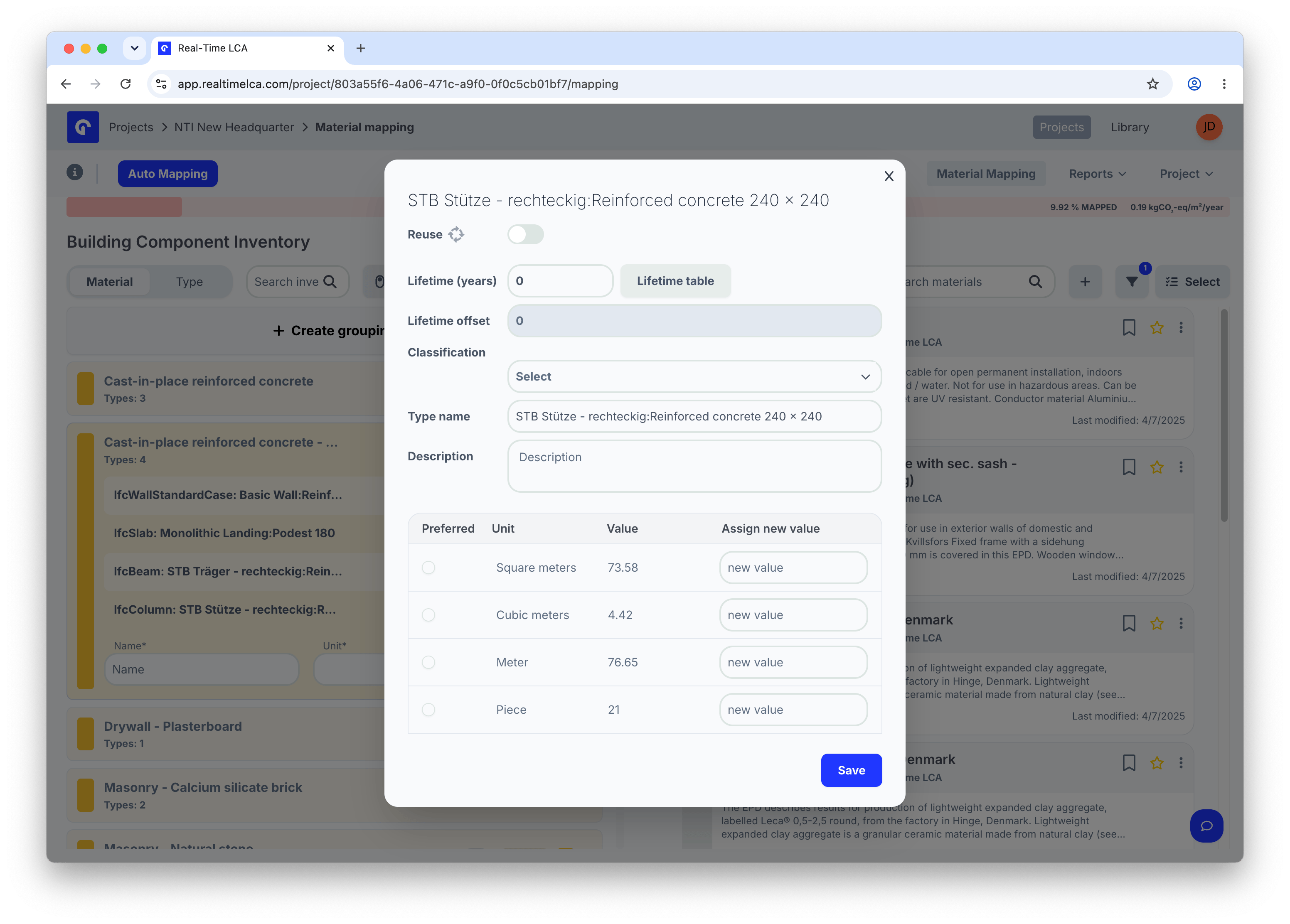Open the browser tab search dropdown

134,48
